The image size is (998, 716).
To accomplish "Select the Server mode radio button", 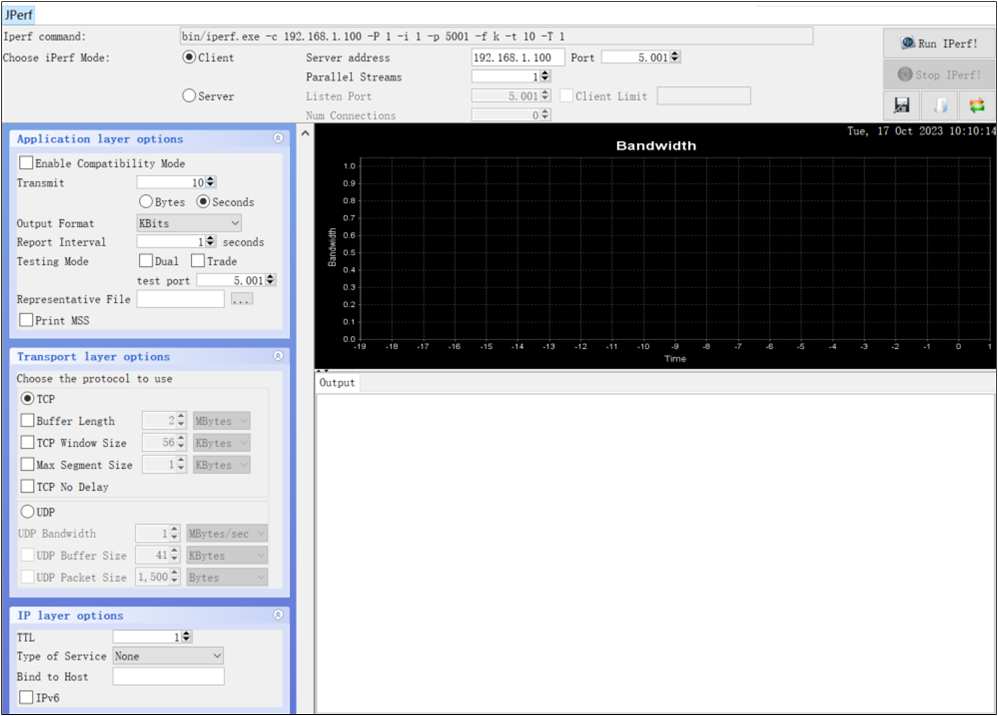I will tap(189, 96).
